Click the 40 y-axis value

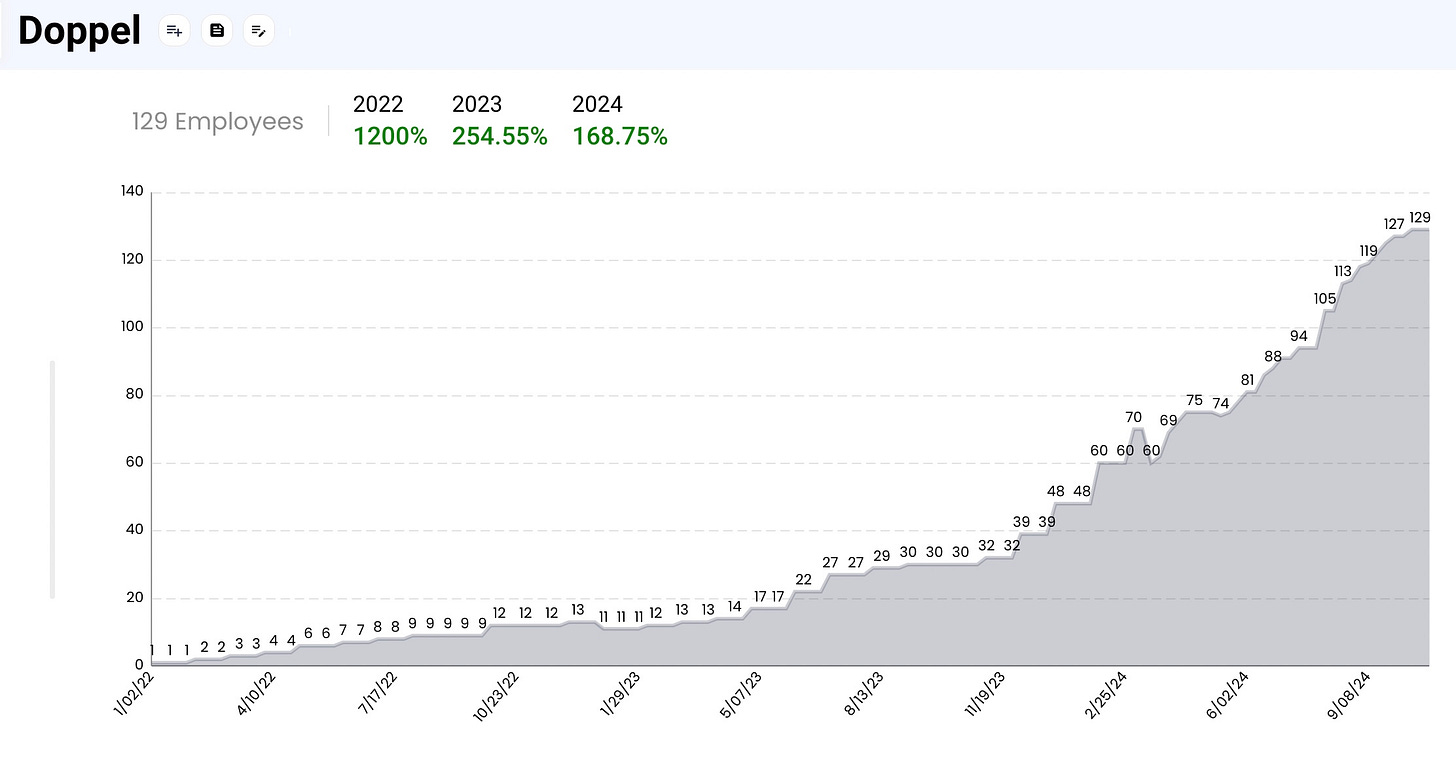tap(134, 530)
